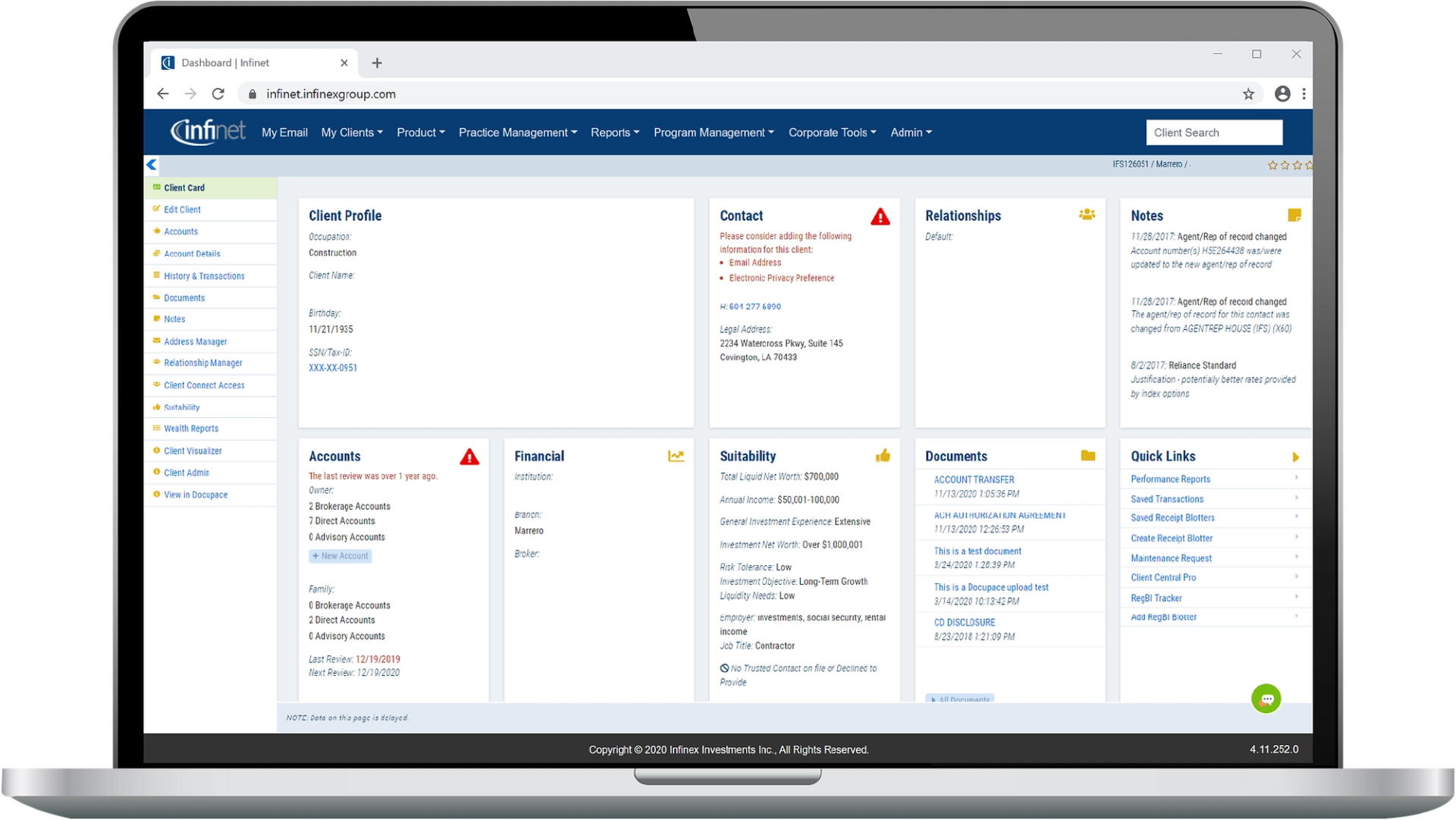Click the New Account button

pos(340,556)
